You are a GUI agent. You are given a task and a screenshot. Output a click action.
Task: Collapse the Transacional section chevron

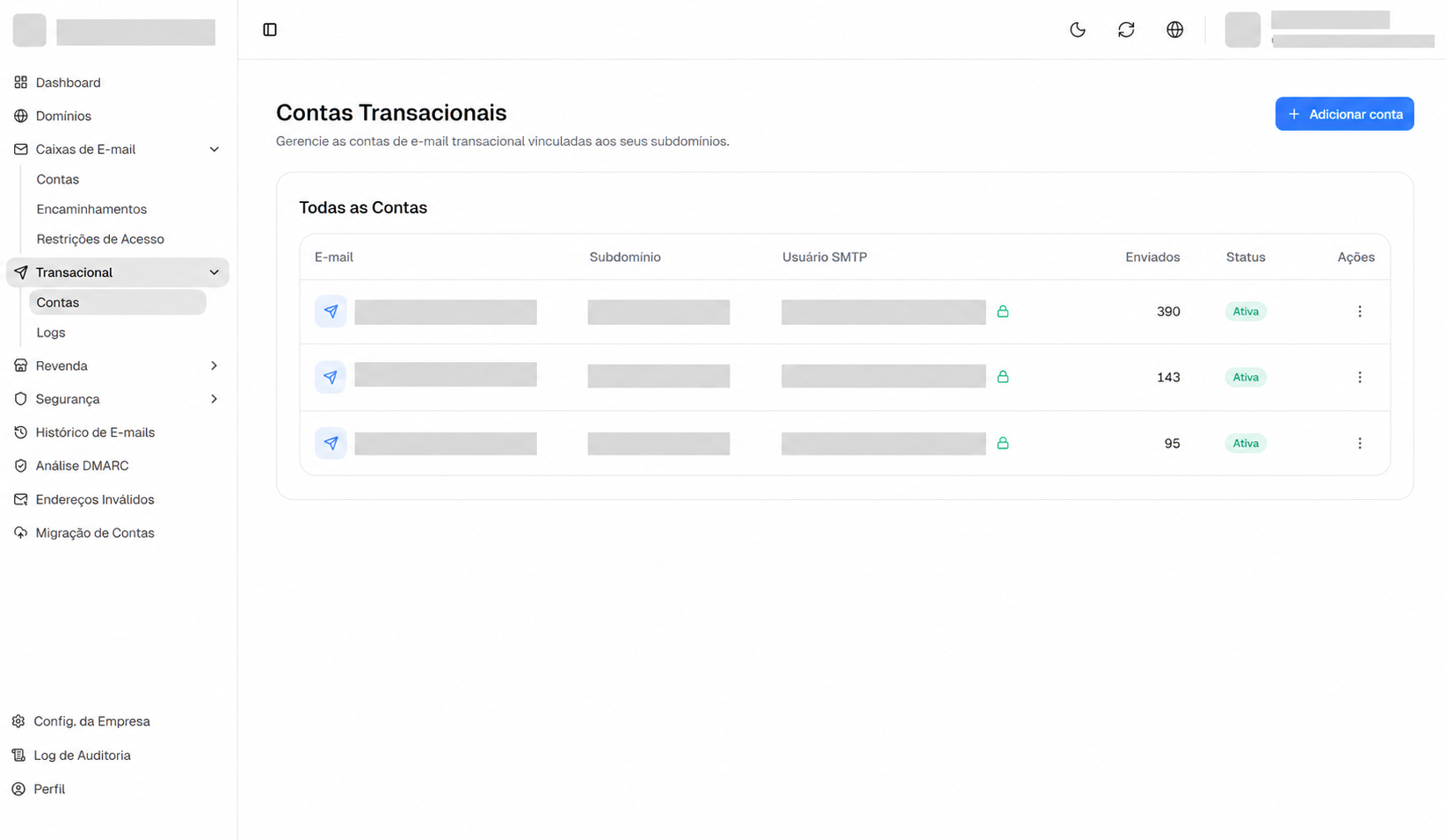[214, 272]
